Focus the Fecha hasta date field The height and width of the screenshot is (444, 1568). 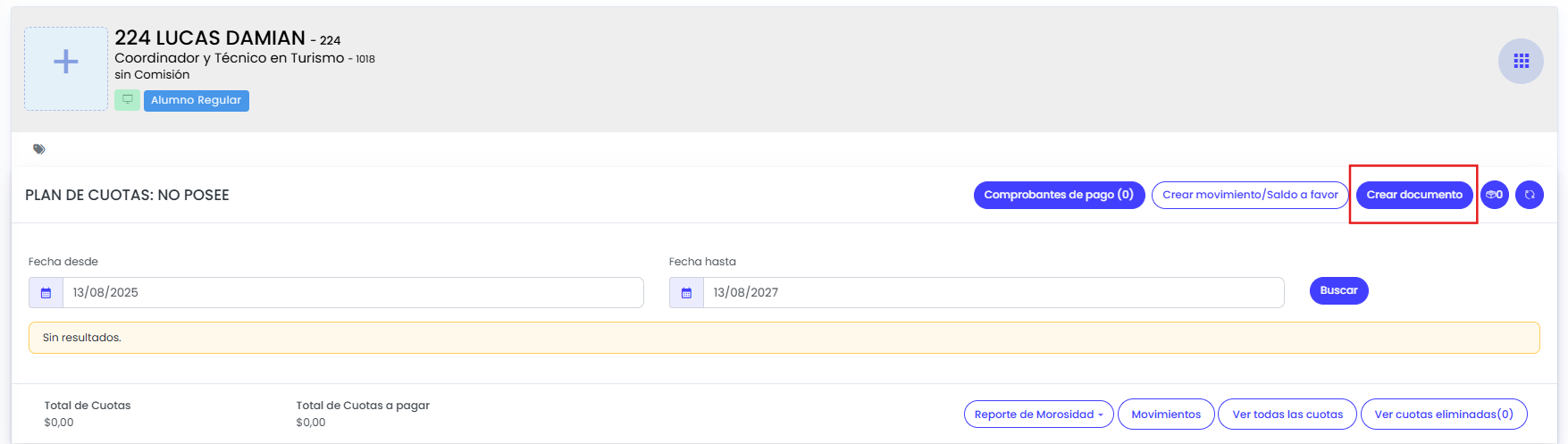point(994,293)
